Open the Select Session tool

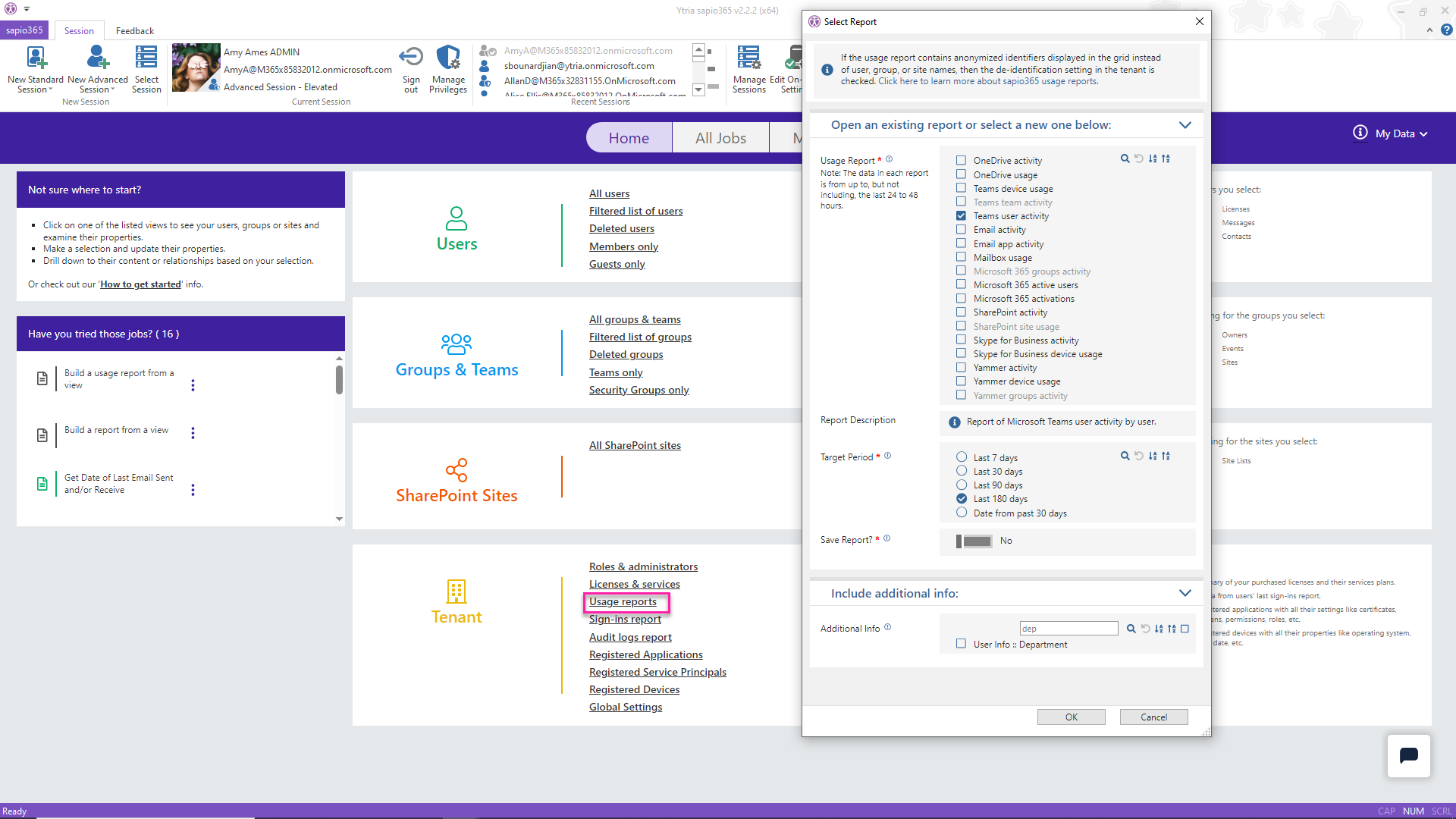(x=146, y=69)
